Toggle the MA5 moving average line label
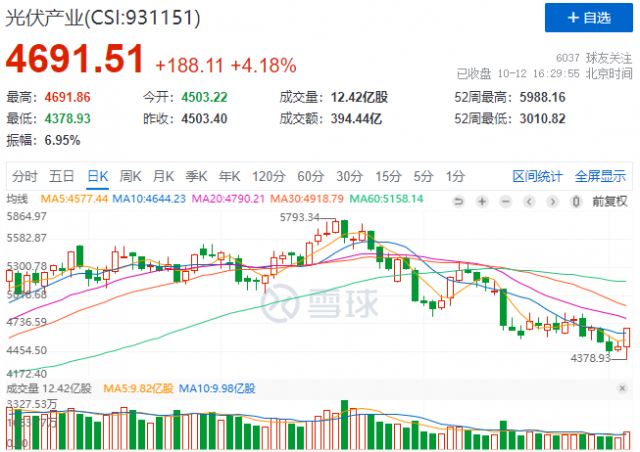 [77, 199]
